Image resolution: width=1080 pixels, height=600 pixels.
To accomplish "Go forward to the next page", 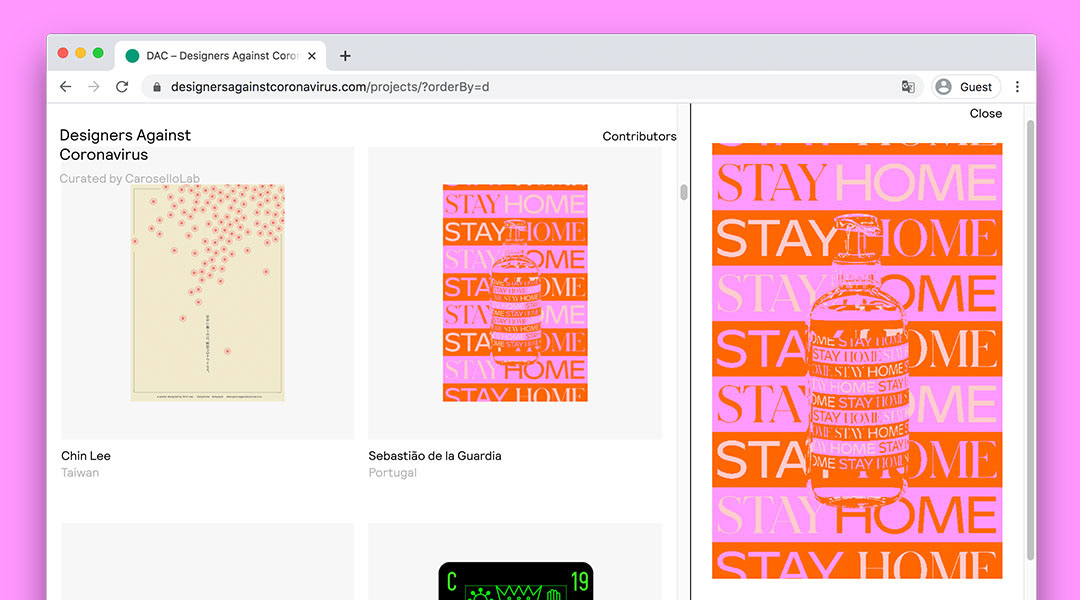I will click(x=94, y=87).
